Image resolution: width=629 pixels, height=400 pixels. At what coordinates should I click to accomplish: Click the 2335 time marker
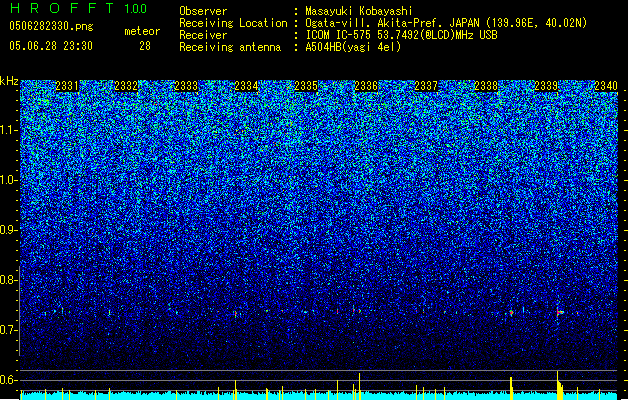tap(306, 86)
